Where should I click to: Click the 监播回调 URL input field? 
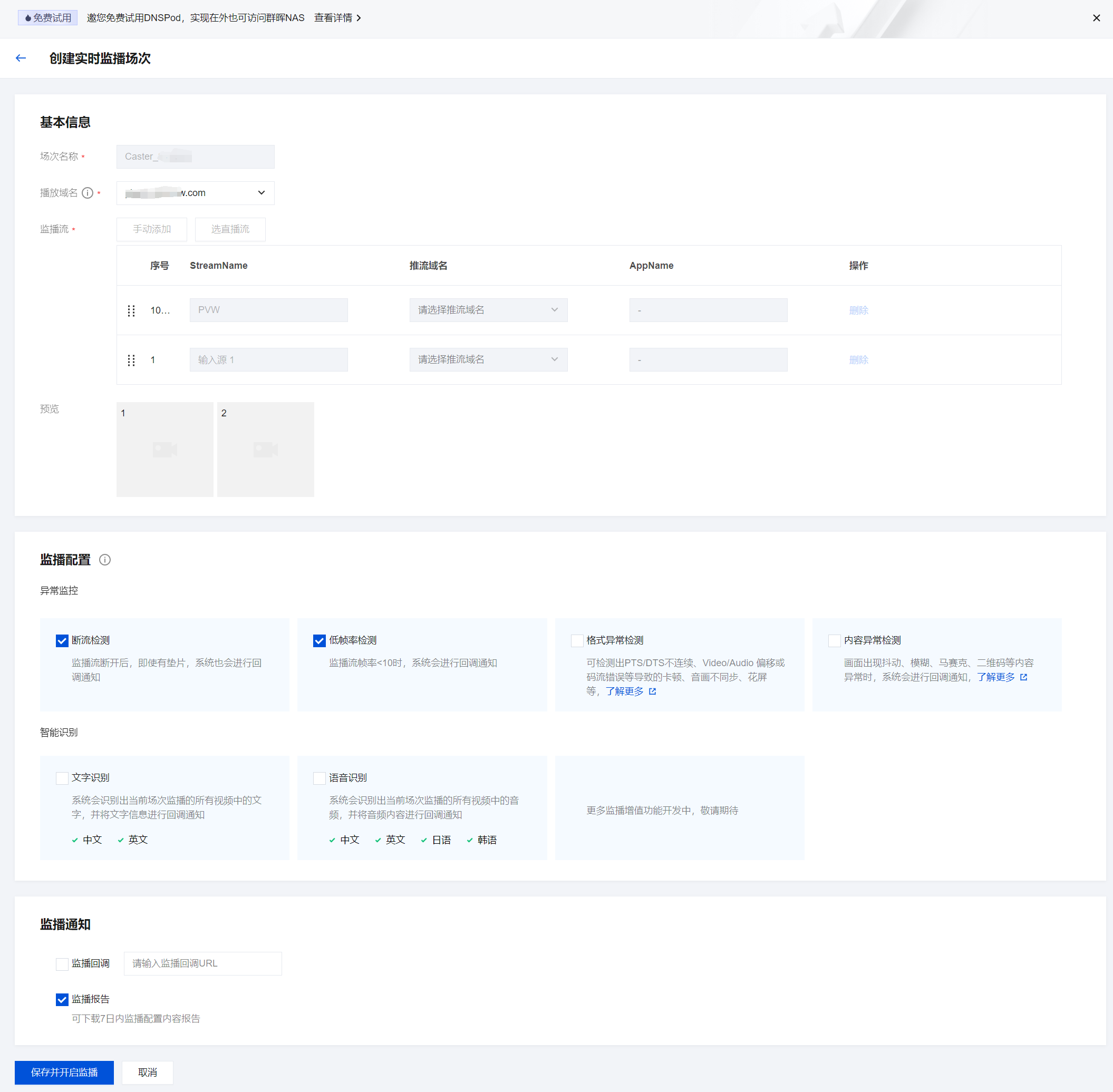[x=202, y=963]
